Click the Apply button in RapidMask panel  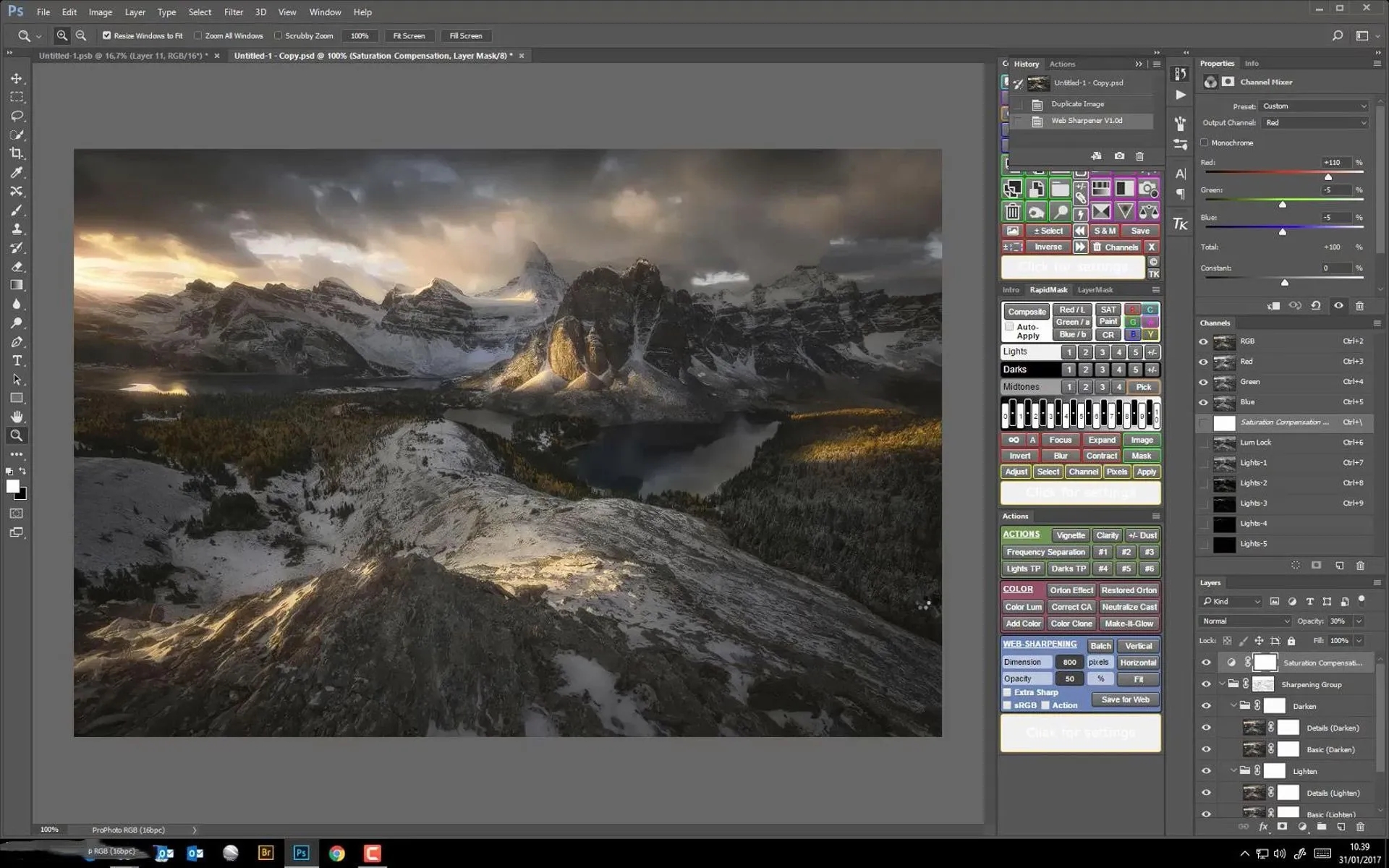(1146, 471)
